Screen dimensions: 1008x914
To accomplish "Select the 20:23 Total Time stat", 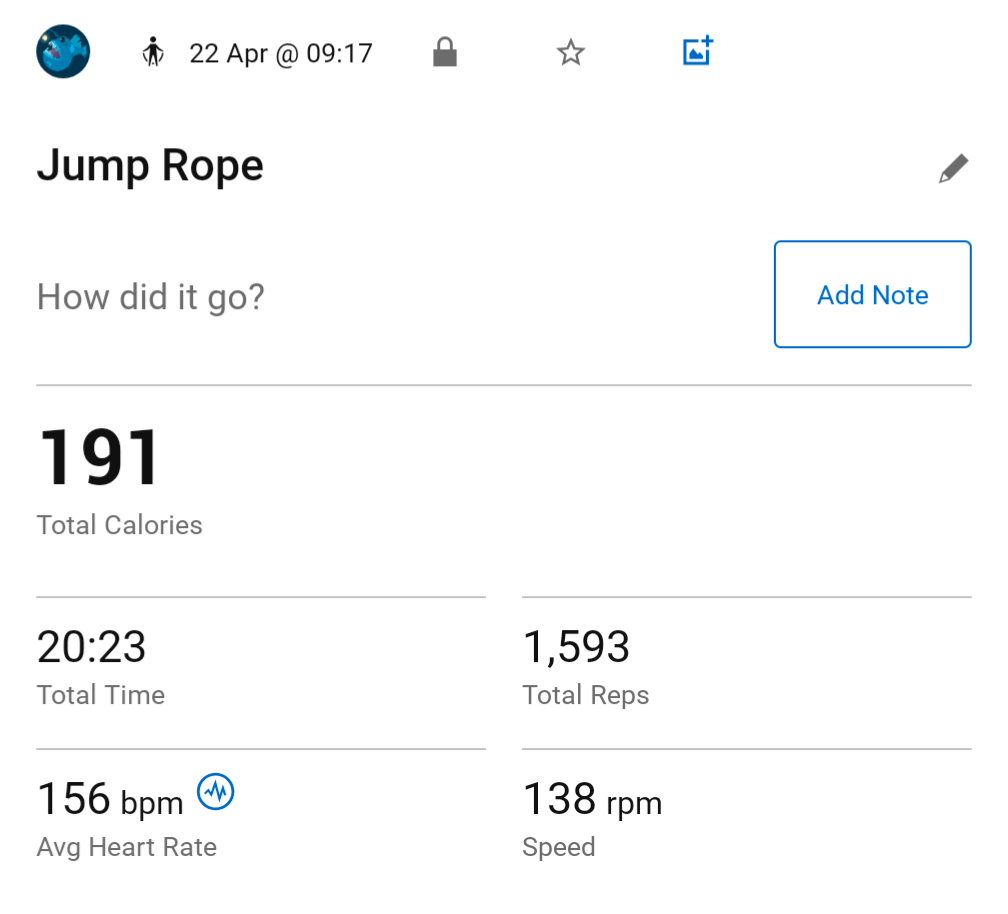I will click(92, 647).
